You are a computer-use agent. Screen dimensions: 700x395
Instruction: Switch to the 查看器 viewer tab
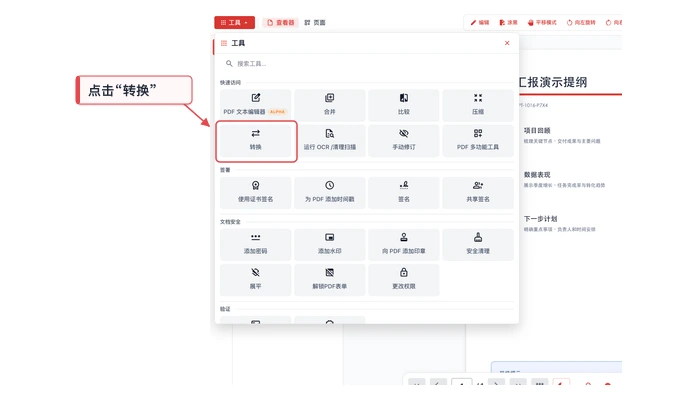pyautogui.click(x=280, y=22)
